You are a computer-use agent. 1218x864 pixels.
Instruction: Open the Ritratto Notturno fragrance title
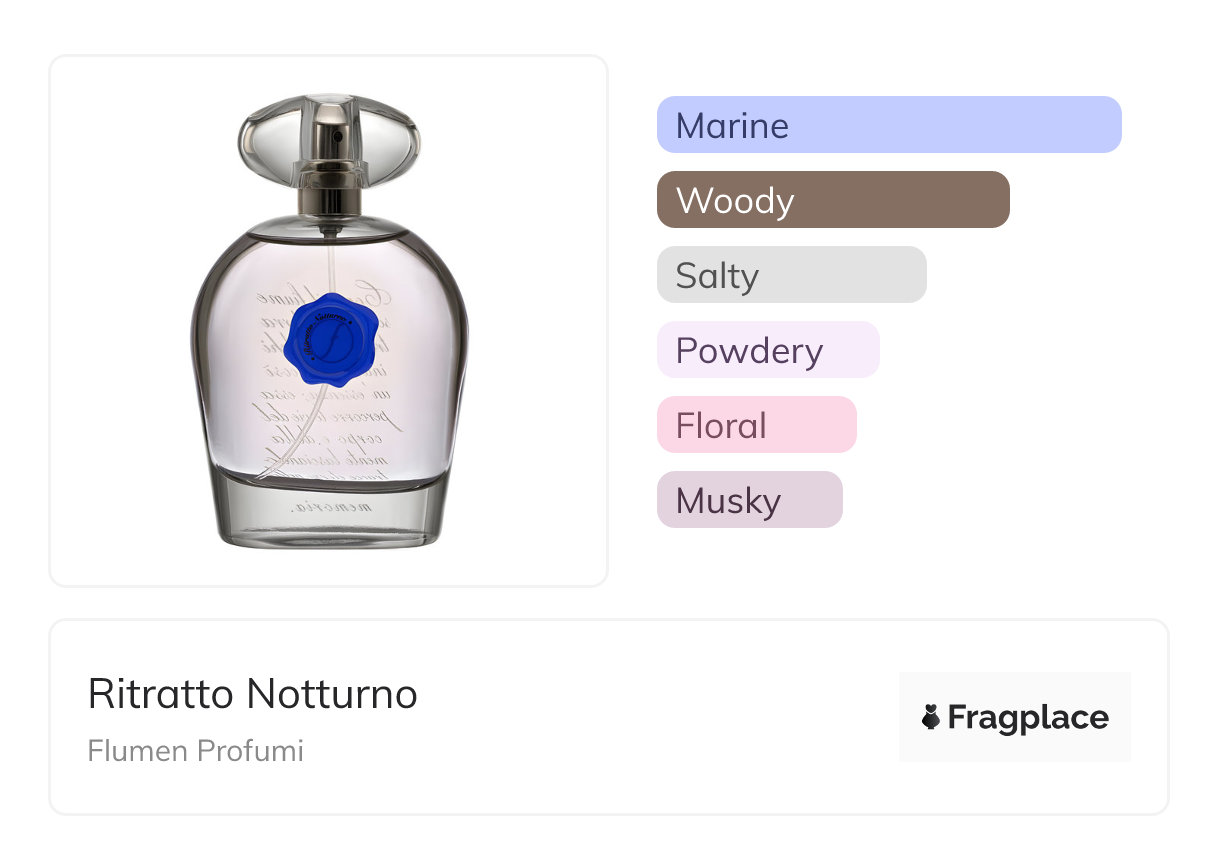point(252,694)
